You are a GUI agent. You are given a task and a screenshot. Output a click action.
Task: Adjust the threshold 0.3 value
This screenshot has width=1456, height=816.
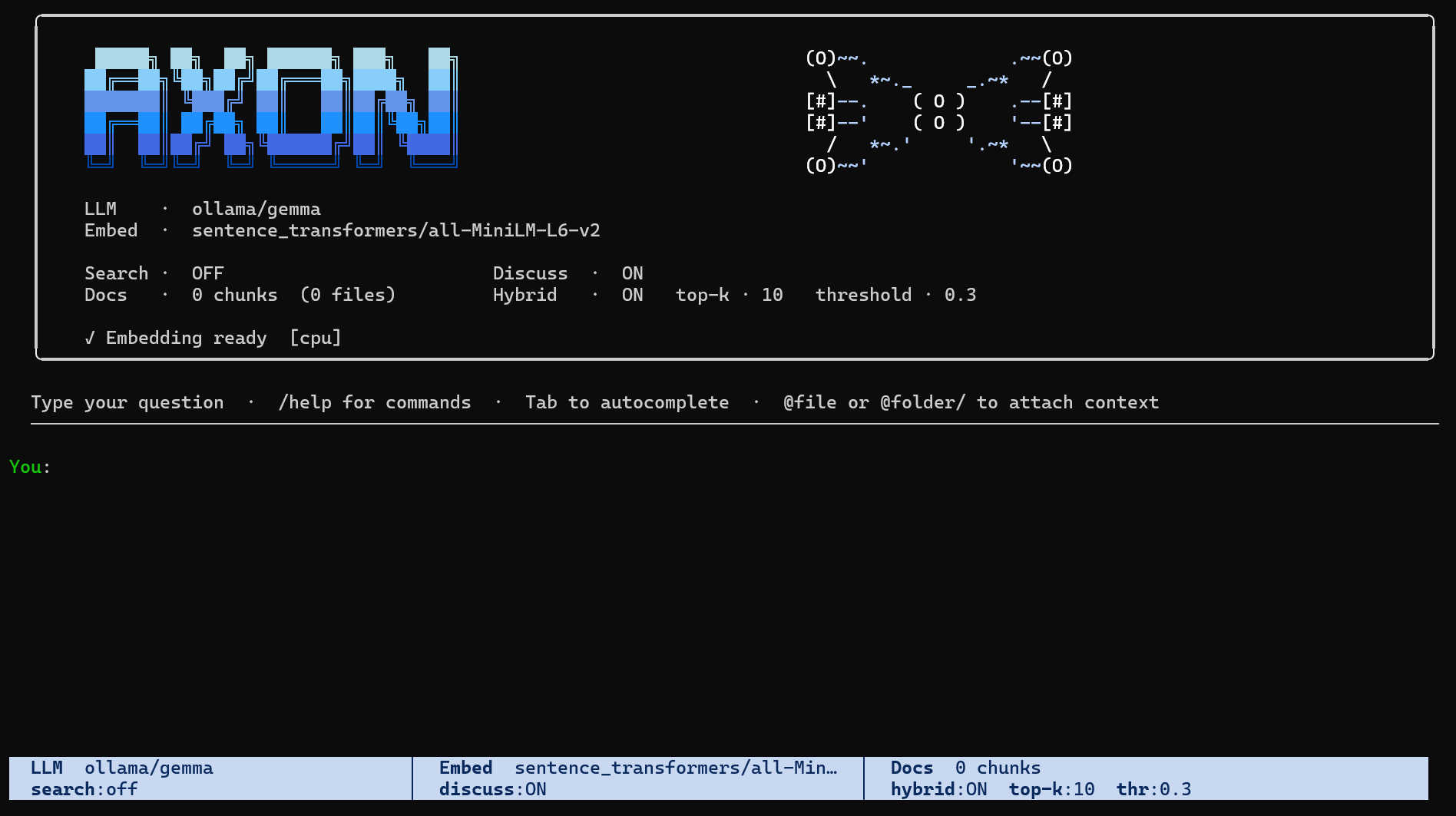tap(960, 294)
